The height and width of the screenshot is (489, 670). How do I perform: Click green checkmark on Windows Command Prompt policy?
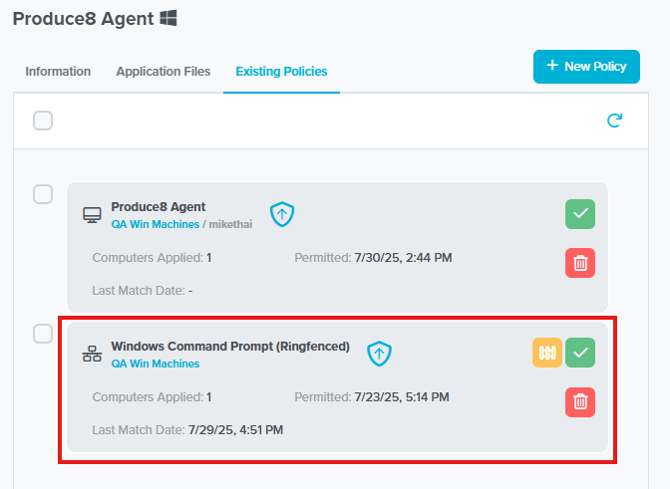click(x=580, y=353)
